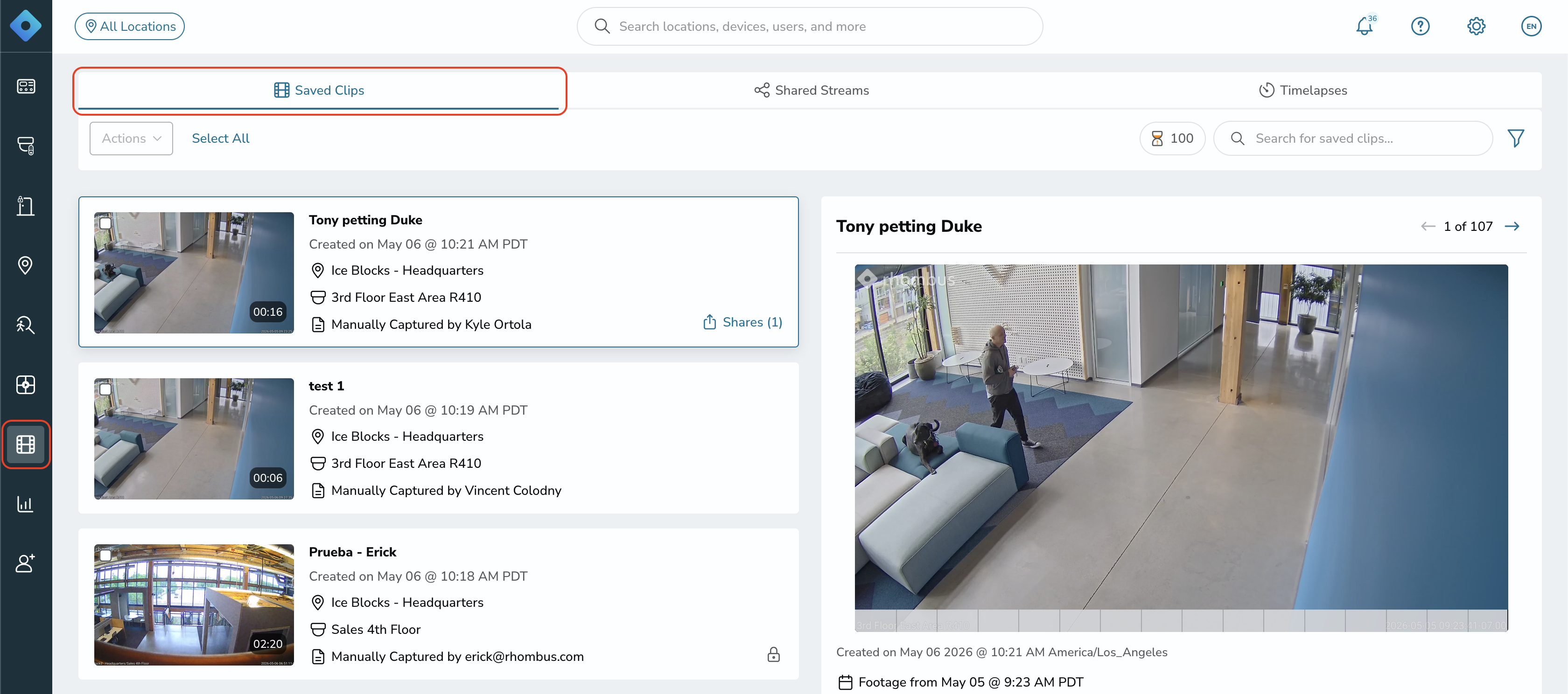
Task: Click the Select All link
Action: point(220,138)
